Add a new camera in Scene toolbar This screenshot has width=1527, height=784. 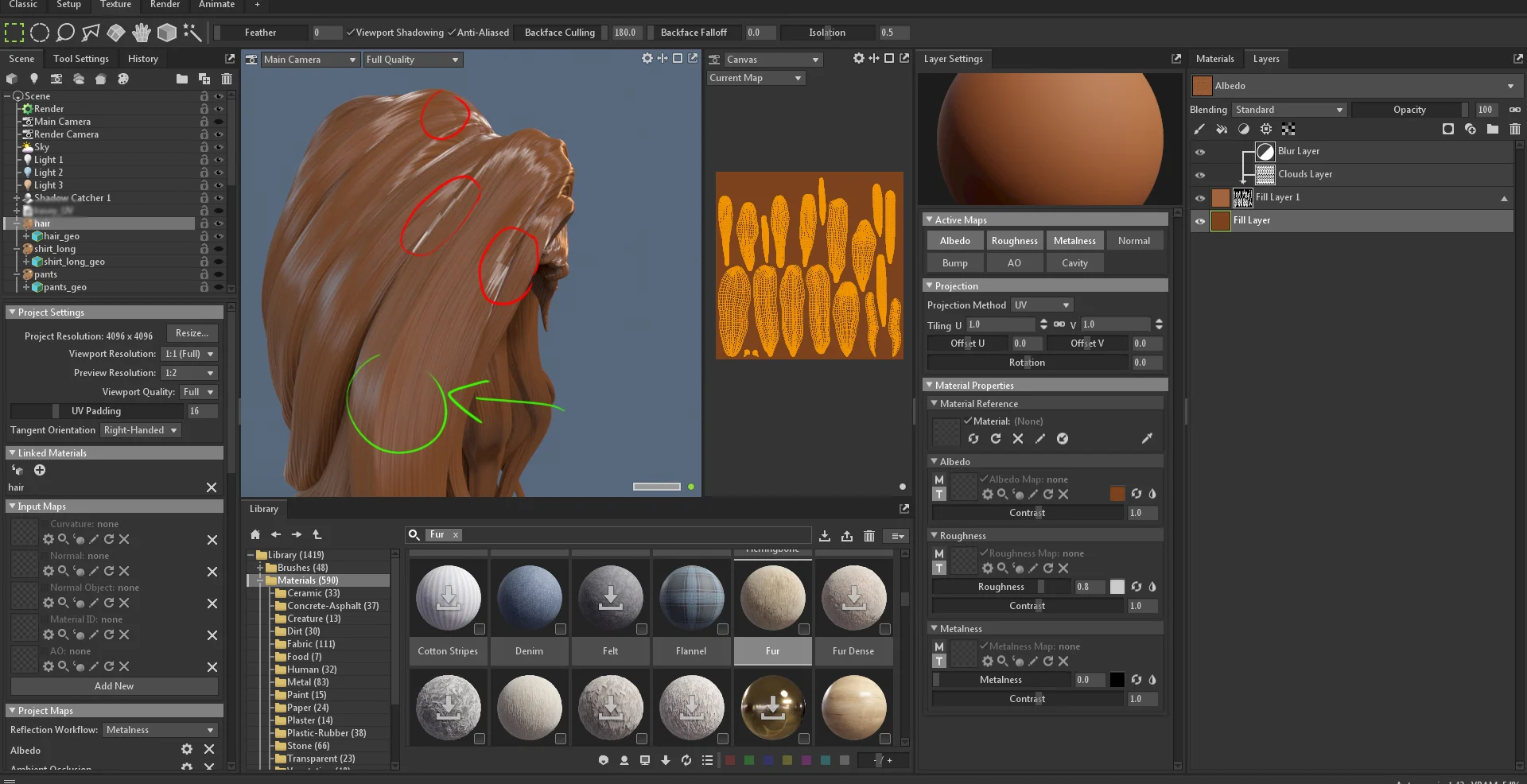[56, 79]
